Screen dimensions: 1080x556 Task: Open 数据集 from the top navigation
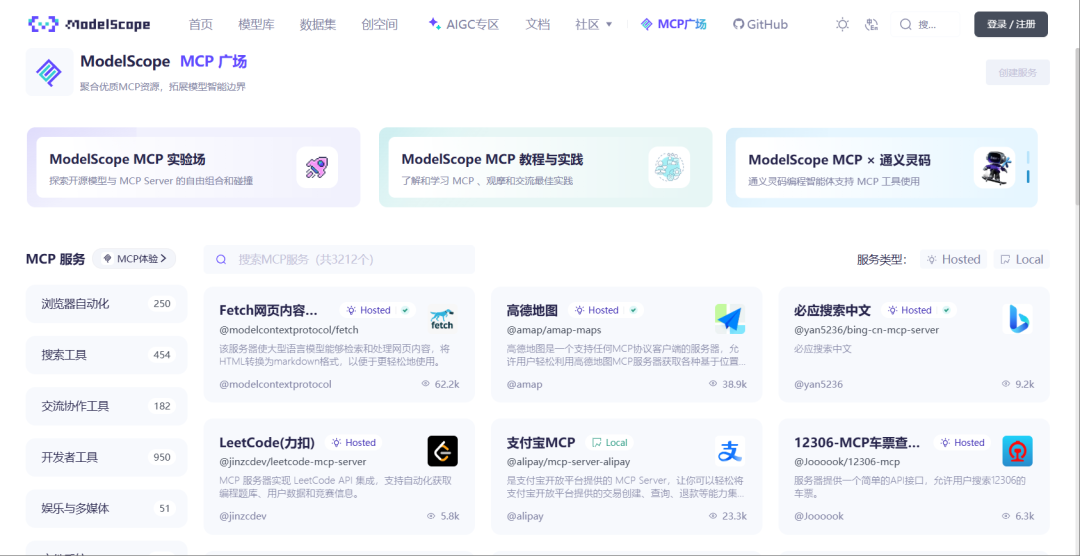coord(318,25)
